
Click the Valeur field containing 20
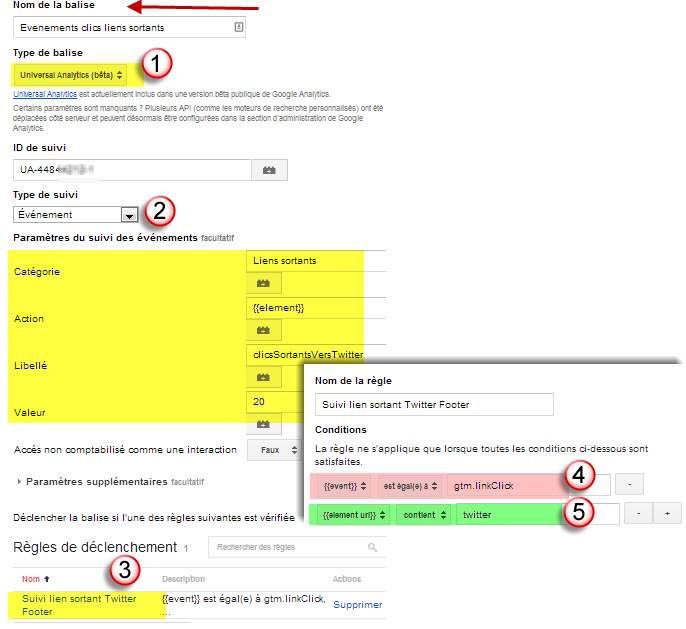[276, 402]
